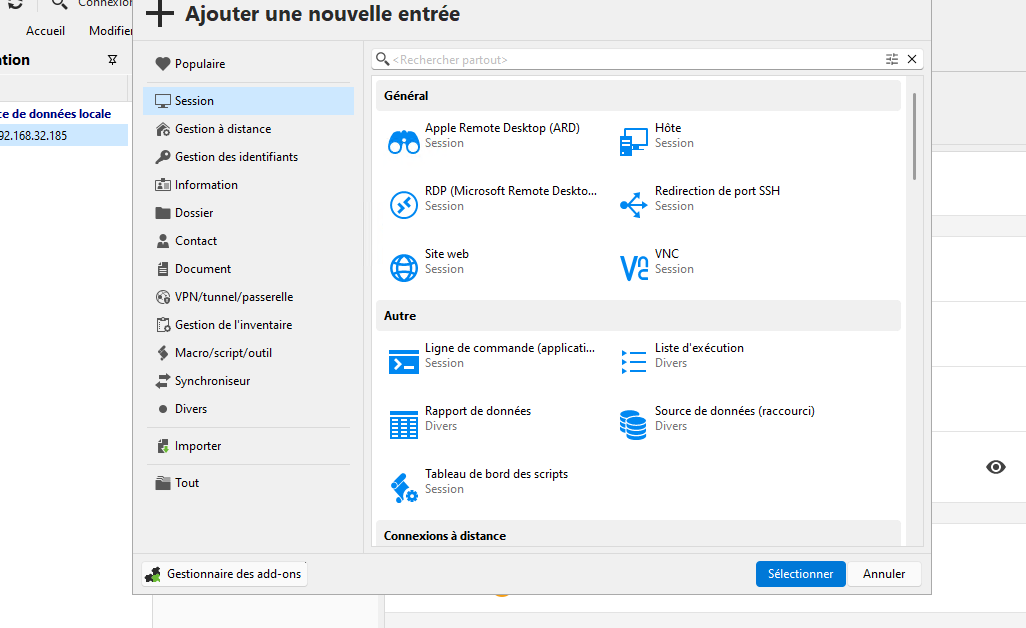Image resolution: width=1026 pixels, height=628 pixels.
Task: Open Gestionnaire des add-ons
Action: pos(224,574)
